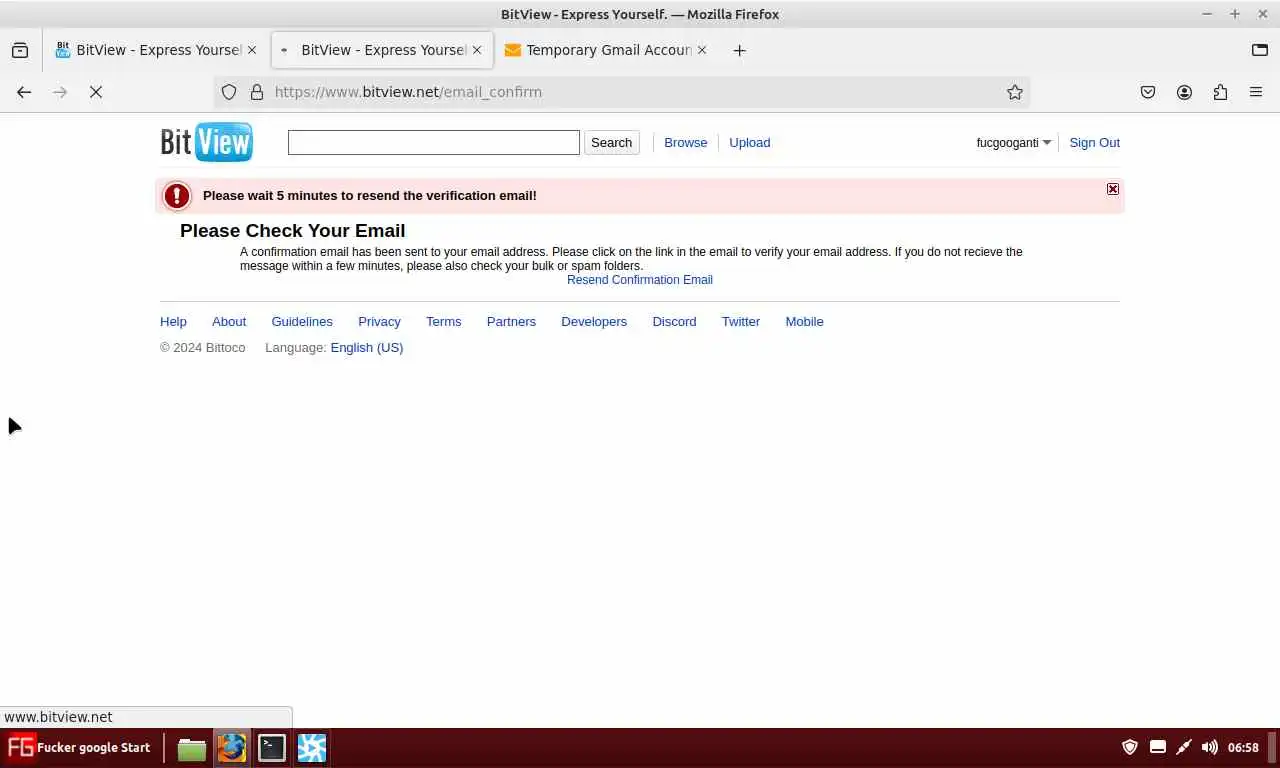Click the blue snowflake taskbar icon
The image size is (1280, 768).
click(x=312, y=748)
